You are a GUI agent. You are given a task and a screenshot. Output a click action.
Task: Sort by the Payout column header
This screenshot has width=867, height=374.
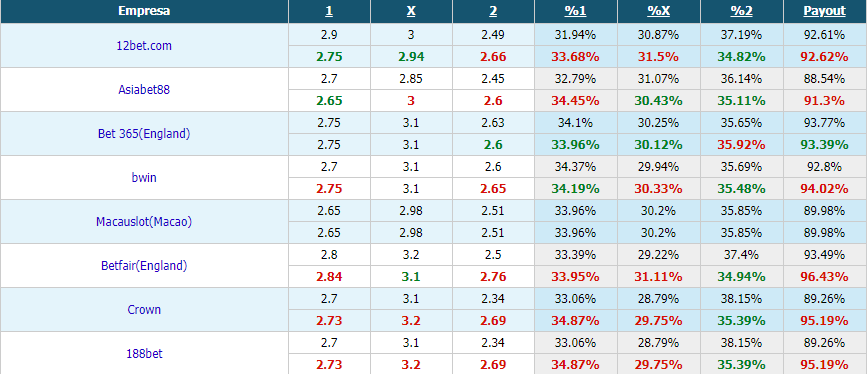tap(824, 11)
